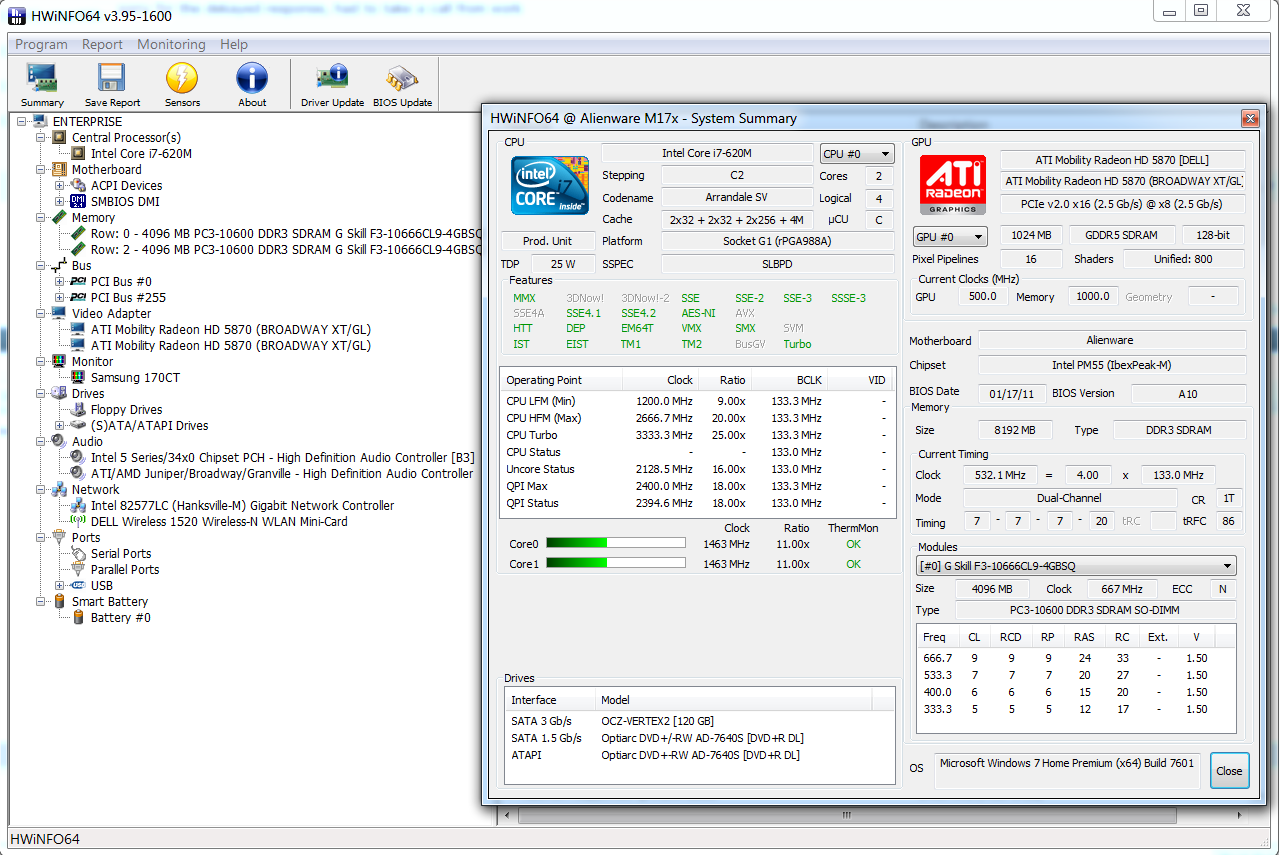Image resolution: width=1279 pixels, height=855 pixels.
Task: Click the Network category tree icon
Action: [x=59, y=489]
